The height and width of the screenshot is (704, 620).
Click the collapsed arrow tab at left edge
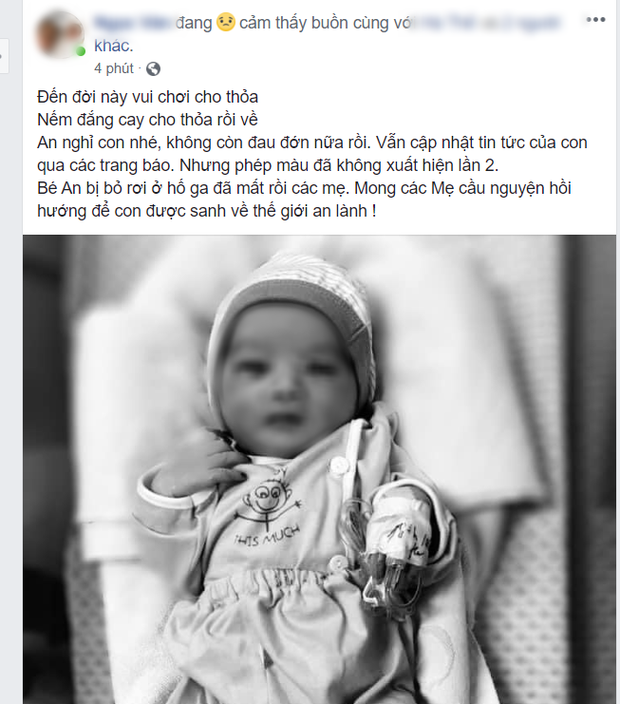(4, 56)
